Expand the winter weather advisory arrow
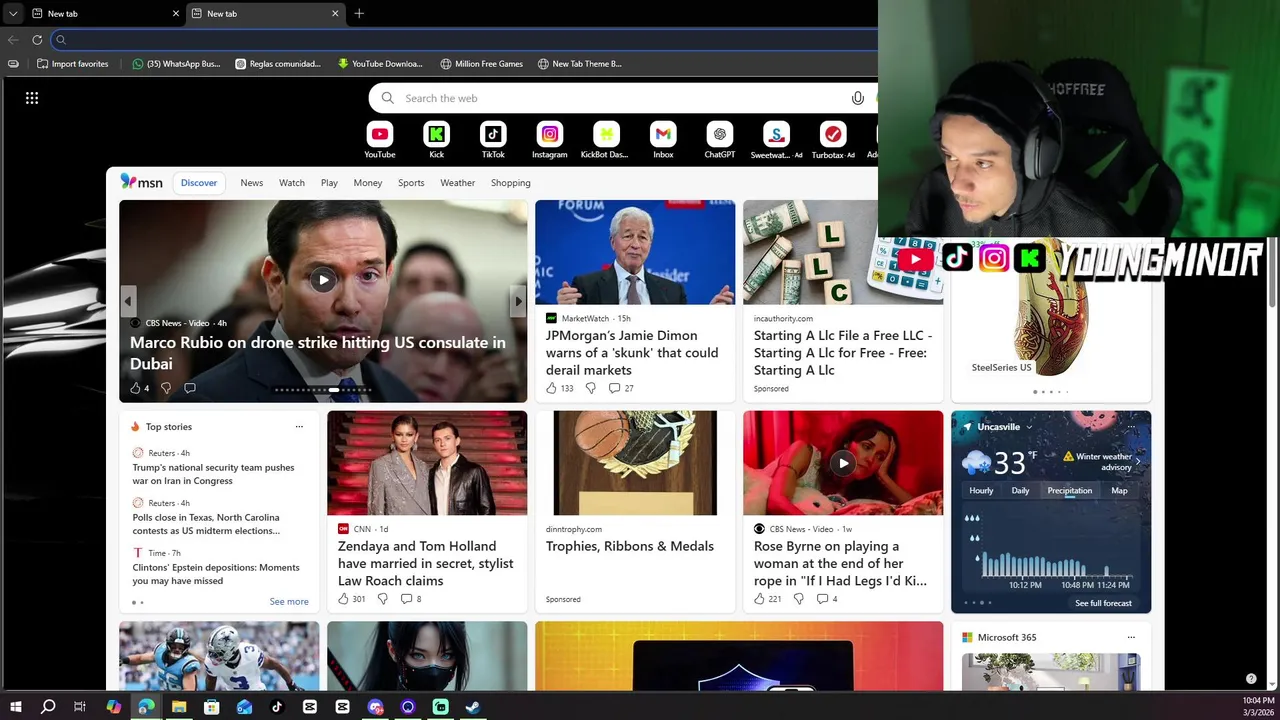1280x720 pixels. [1137, 461]
